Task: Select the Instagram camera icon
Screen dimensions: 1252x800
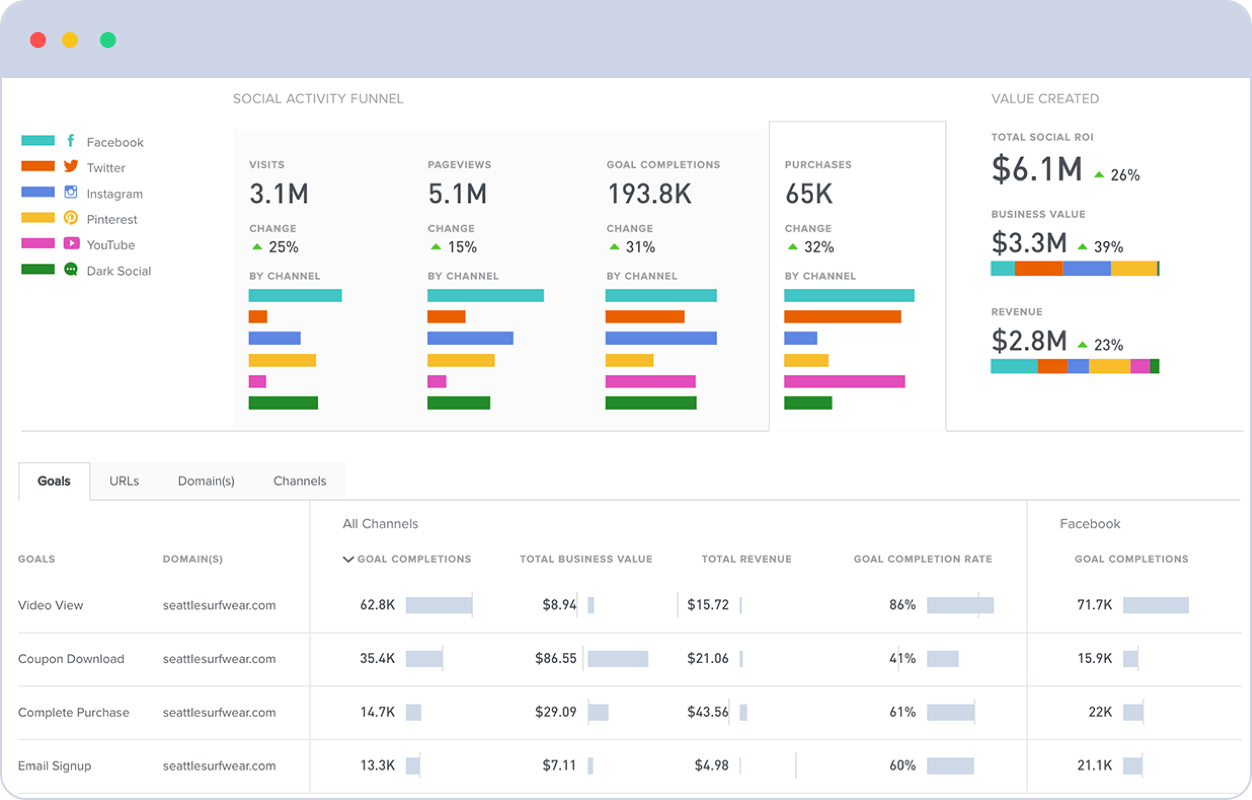Action: point(71,193)
